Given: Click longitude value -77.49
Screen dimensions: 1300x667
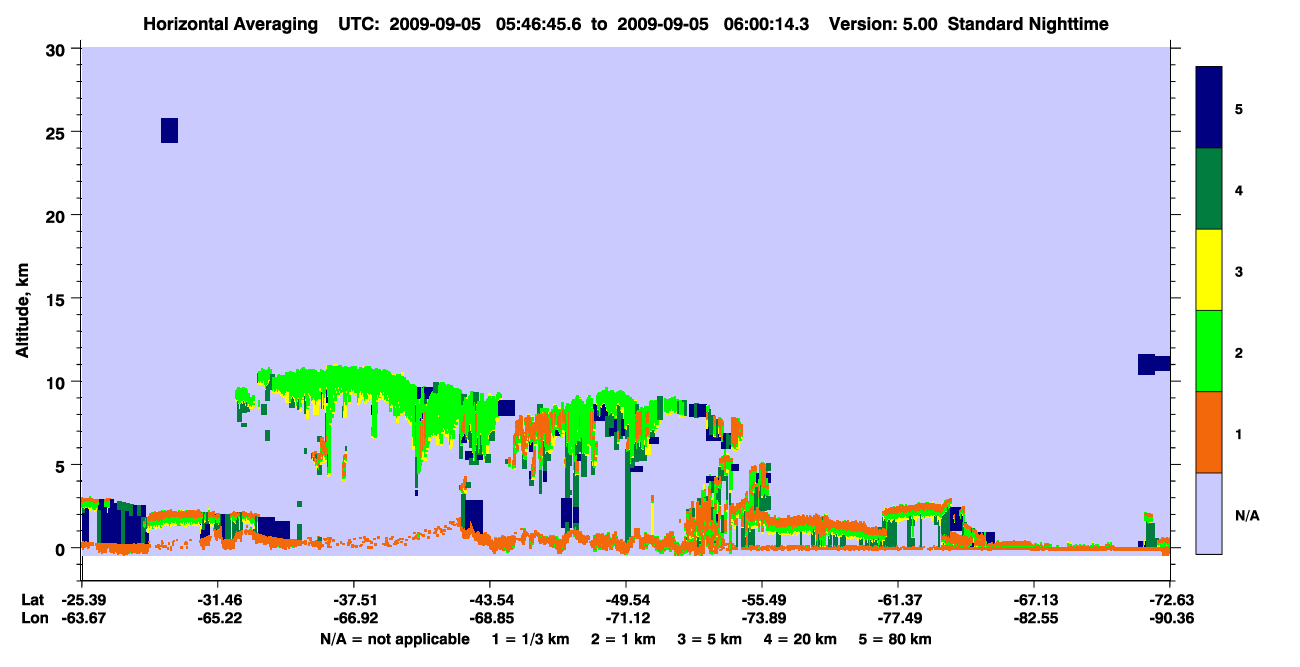Looking at the screenshot, I should 898,619.
